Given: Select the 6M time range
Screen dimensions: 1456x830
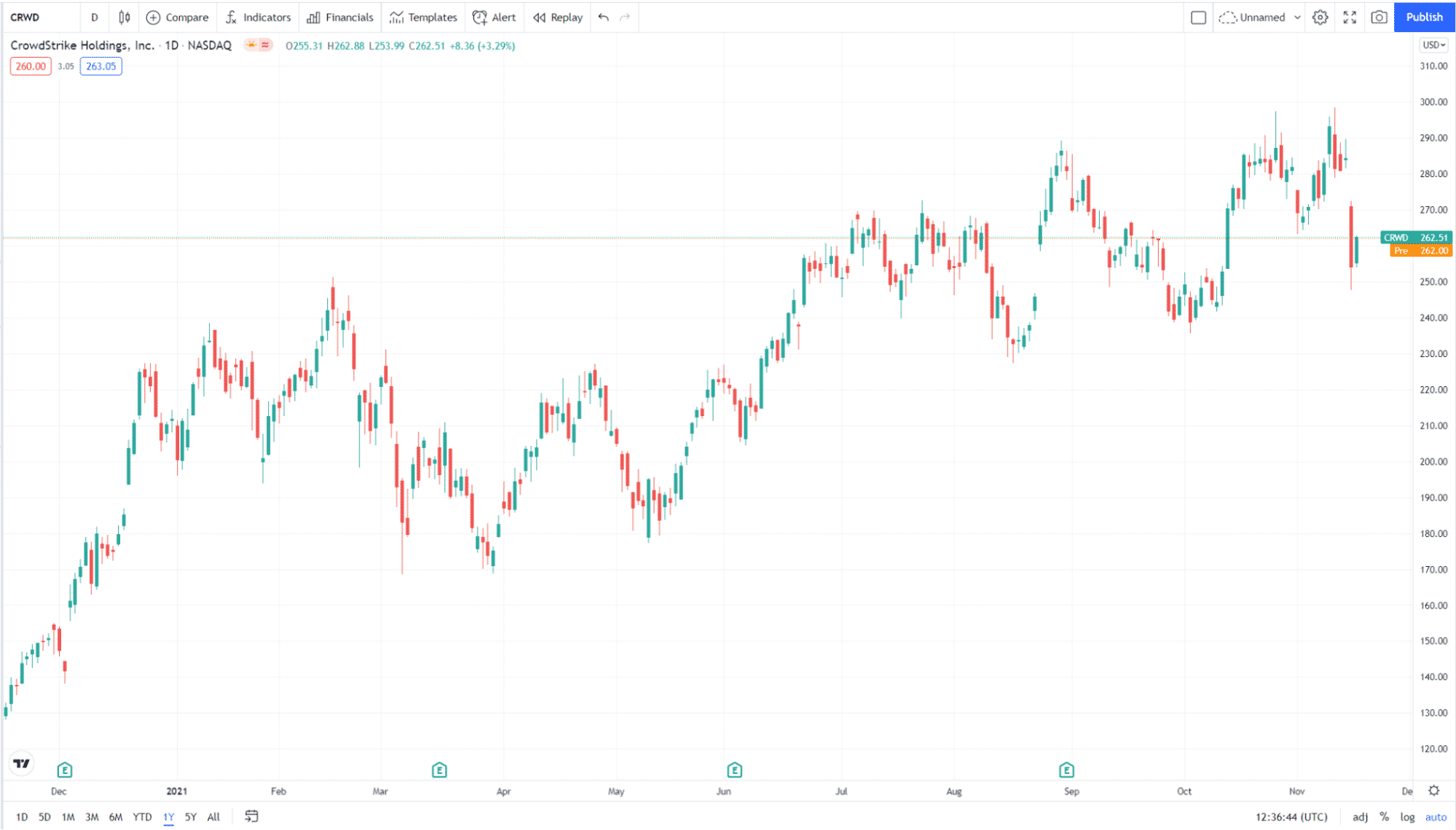Looking at the screenshot, I should click(x=116, y=817).
